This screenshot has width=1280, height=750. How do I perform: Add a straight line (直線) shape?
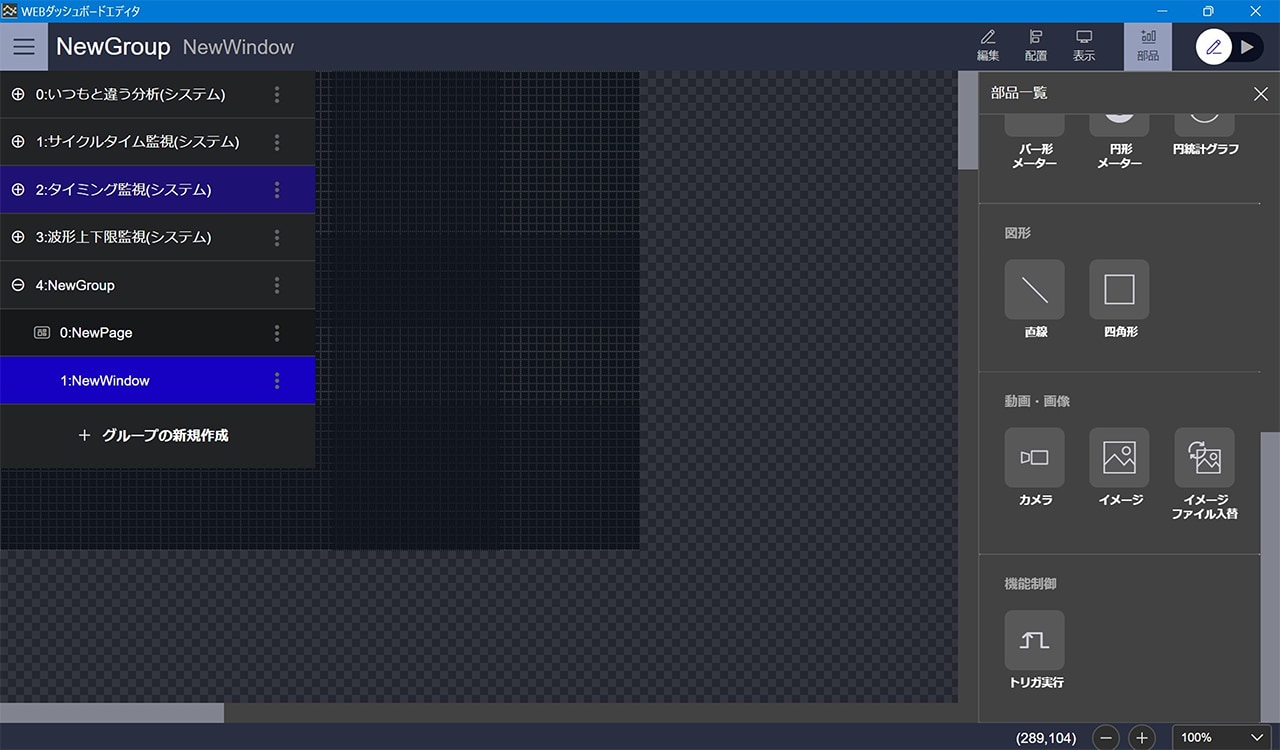pos(1034,290)
